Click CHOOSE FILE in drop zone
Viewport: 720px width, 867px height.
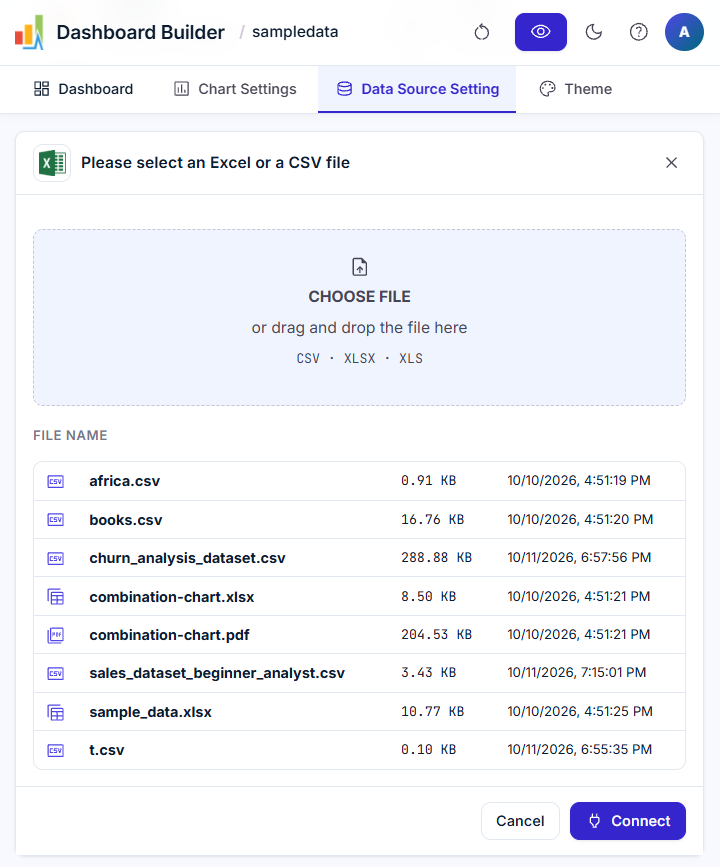[359, 296]
